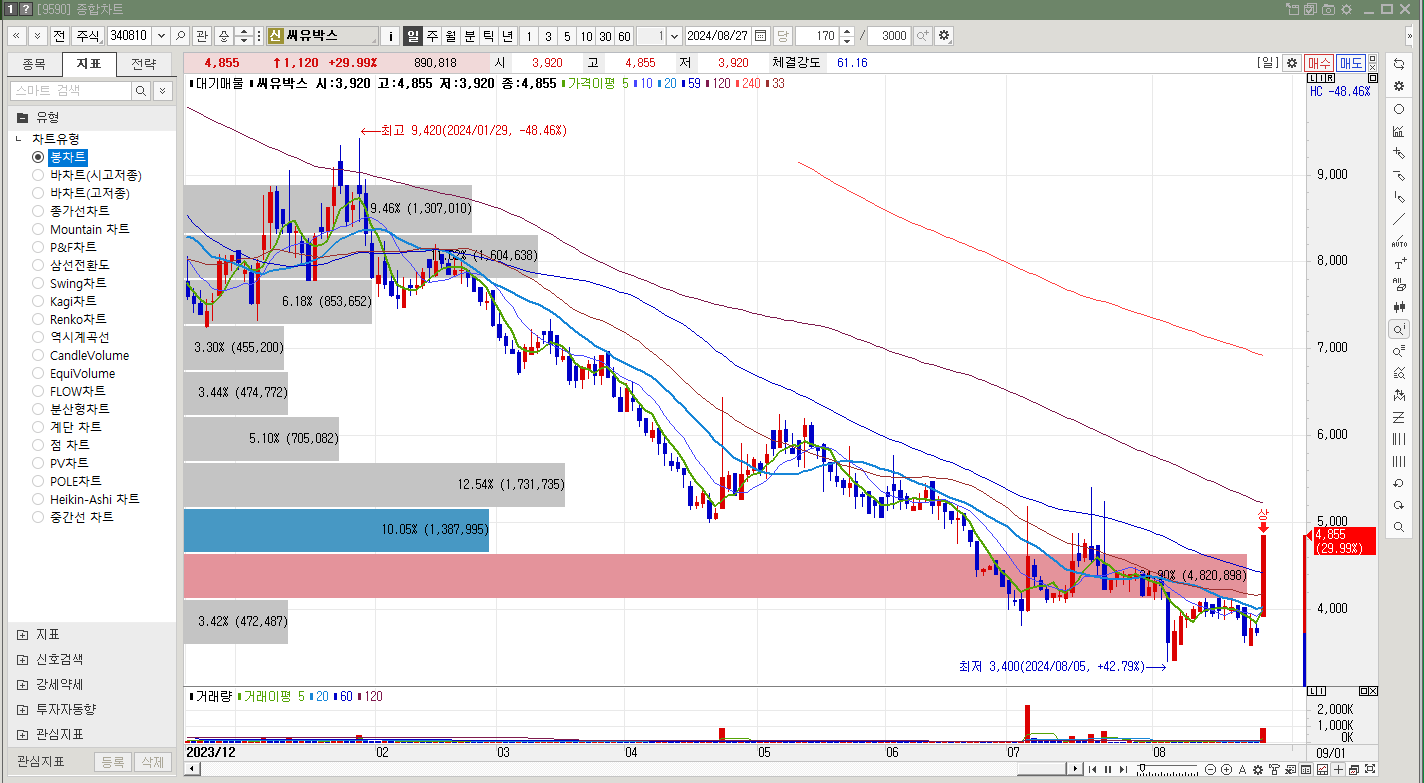
Task: Click the pause playback icon
Action: [x=1107, y=769]
